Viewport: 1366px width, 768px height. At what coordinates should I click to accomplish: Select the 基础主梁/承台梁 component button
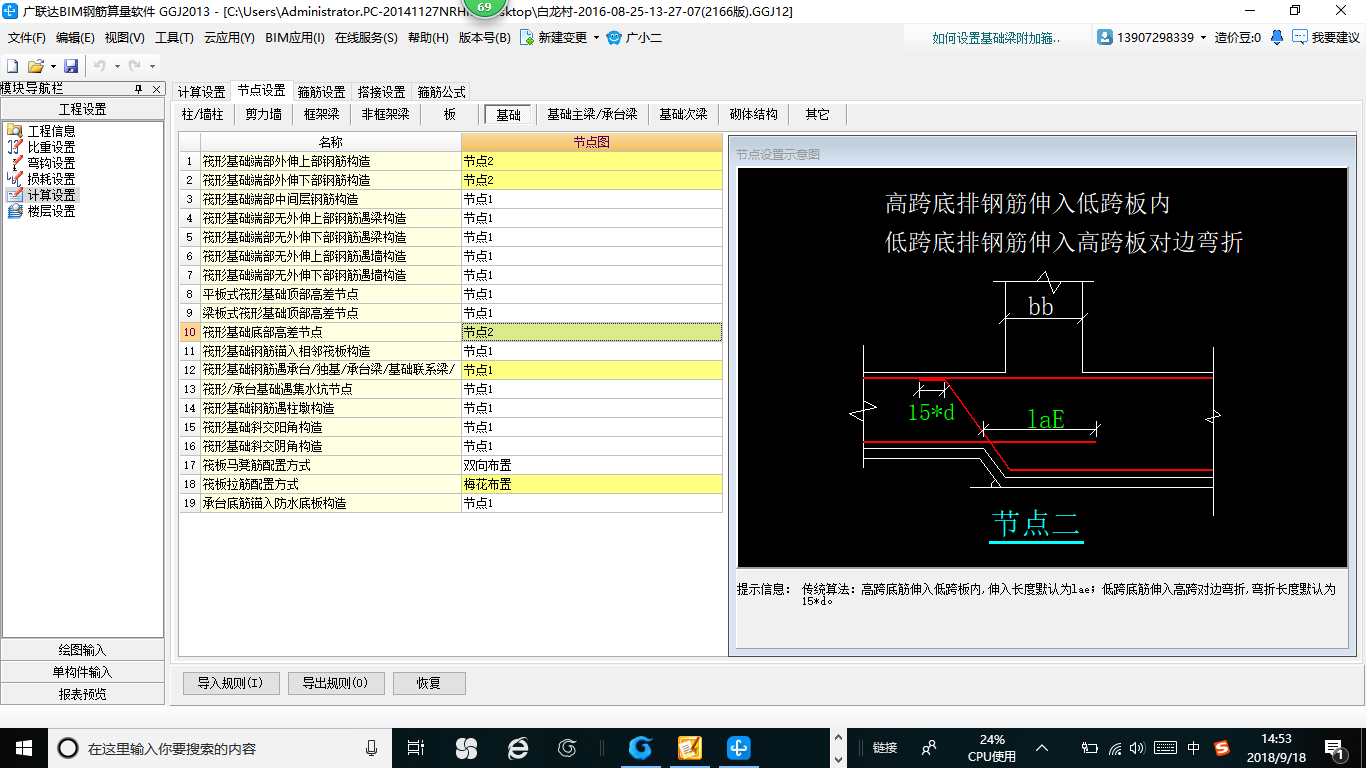[x=592, y=114]
